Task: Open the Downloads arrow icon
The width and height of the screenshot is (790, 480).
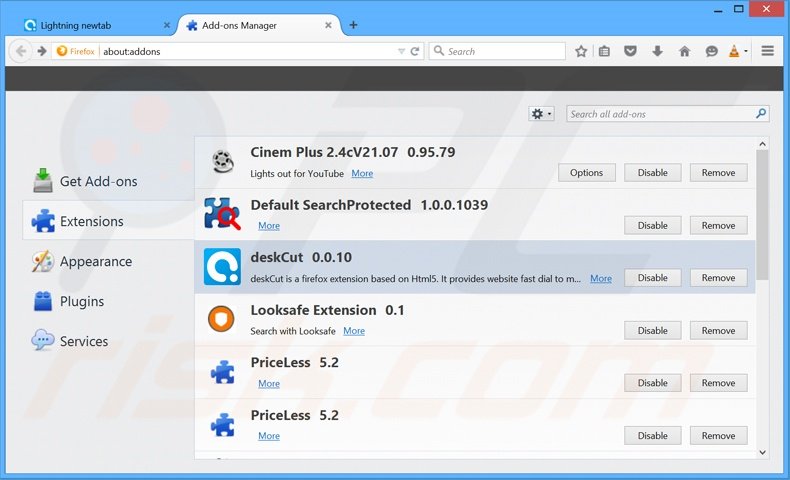Action: click(657, 51)
